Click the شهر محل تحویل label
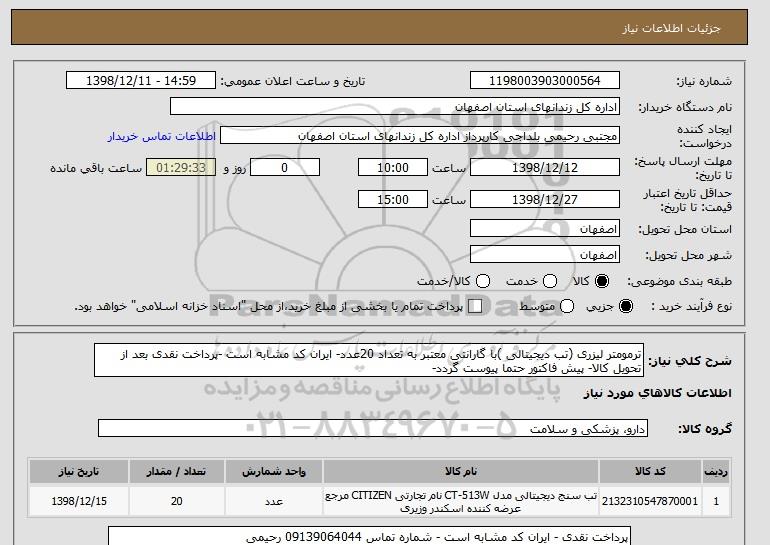This screenshot has width=770, height=545. click(x=688, y=255)
